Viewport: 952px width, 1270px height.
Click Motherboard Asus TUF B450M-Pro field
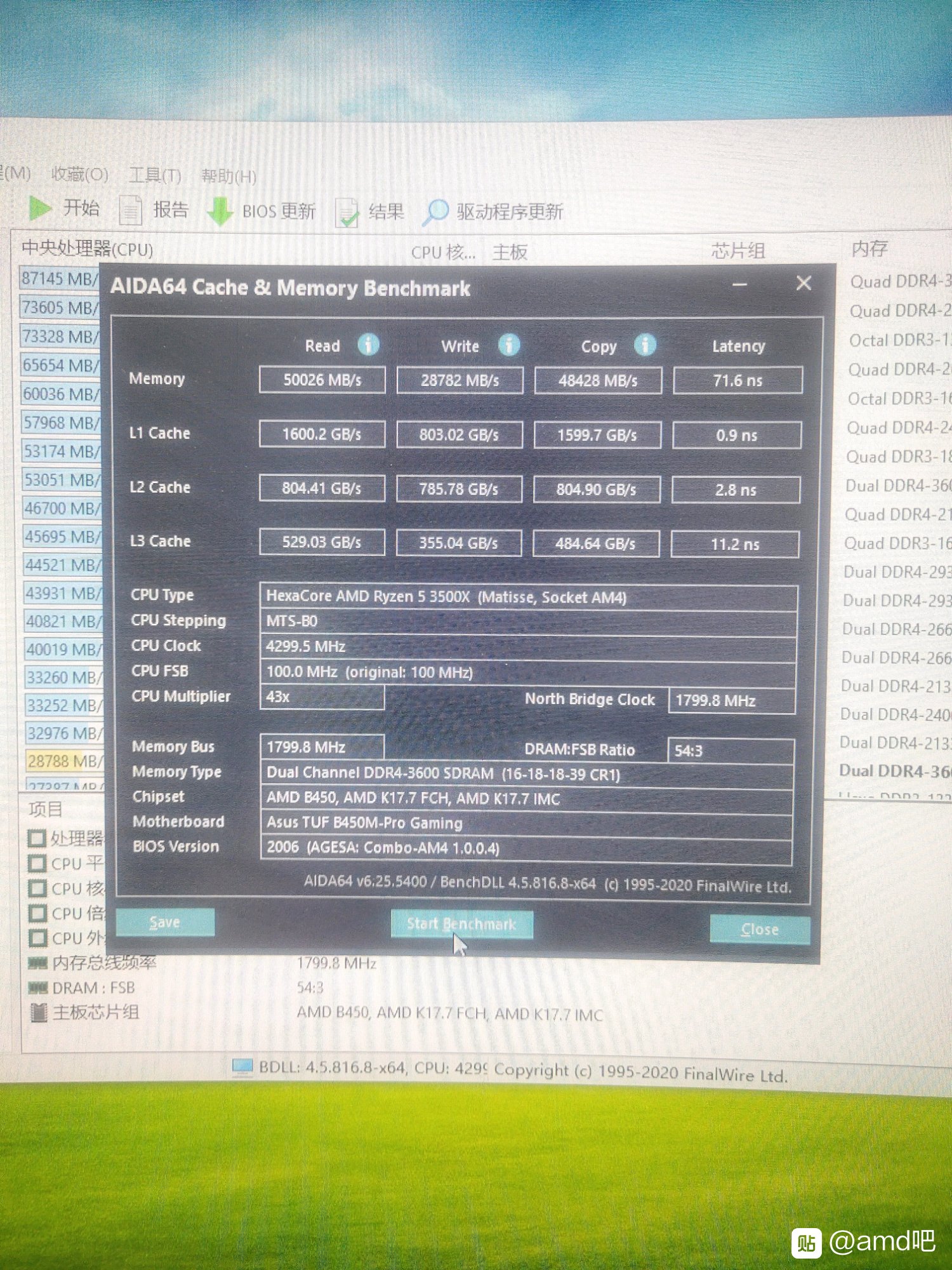point(526,823)
